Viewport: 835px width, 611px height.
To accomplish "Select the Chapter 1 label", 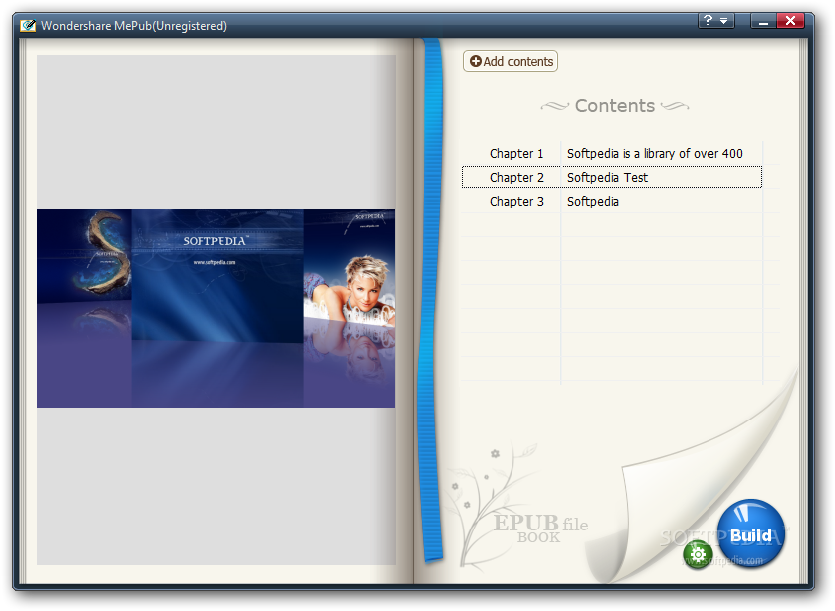I will [516, 153].
